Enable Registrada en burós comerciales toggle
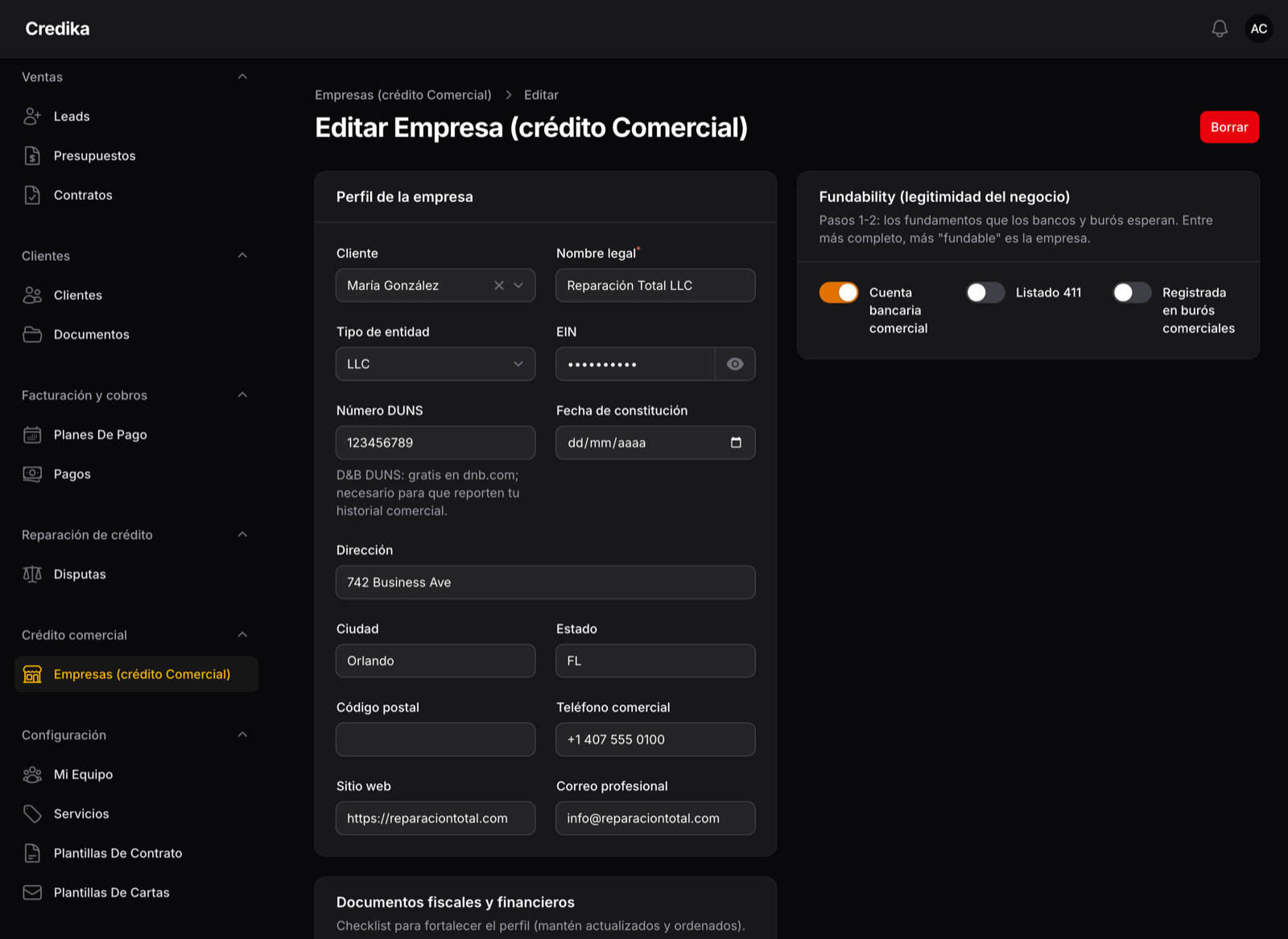Image resolution: width=1288 pixels, height=939 pixels. click(1132, 292)
